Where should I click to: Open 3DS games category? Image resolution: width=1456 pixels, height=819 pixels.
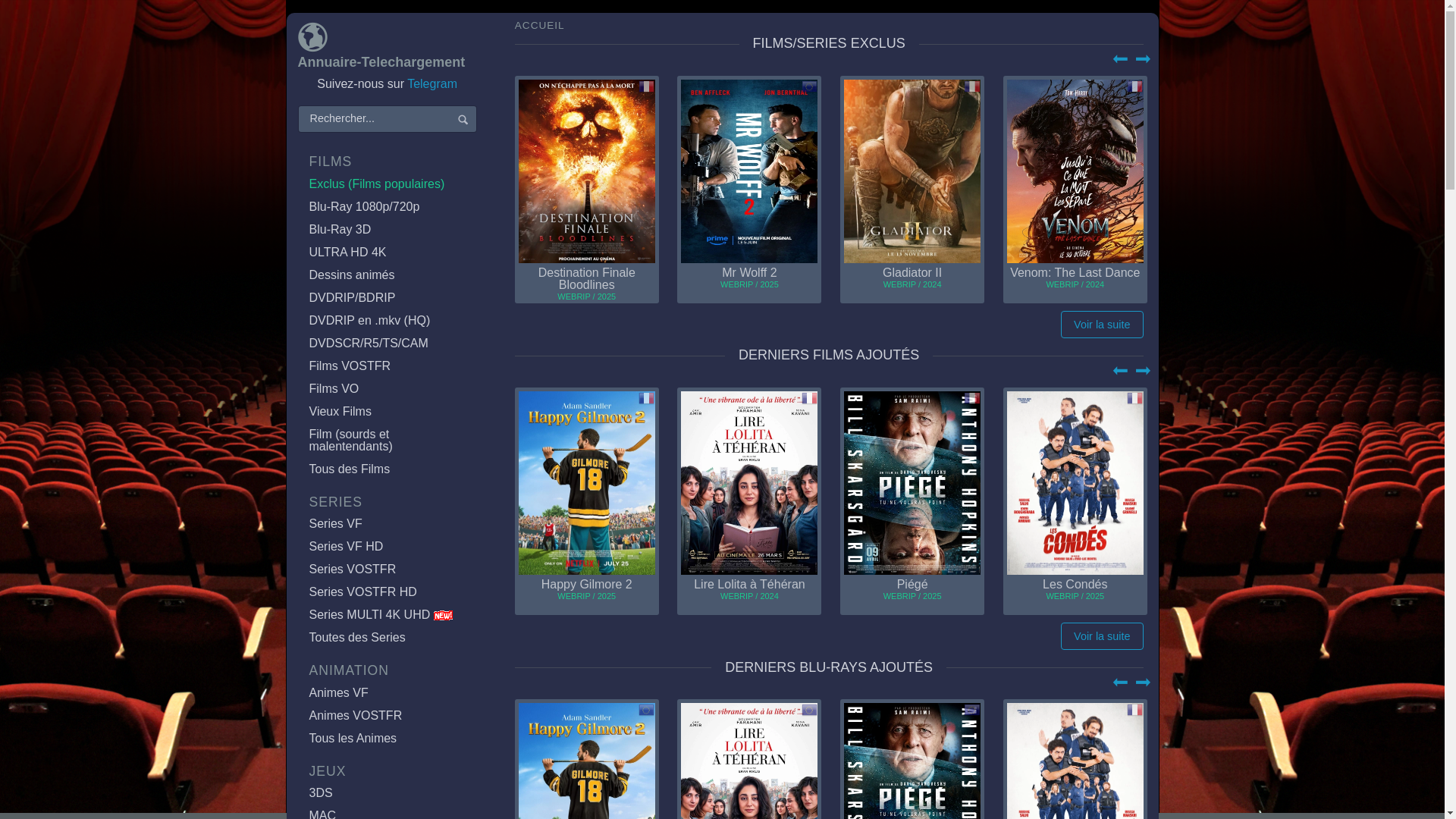321,793
